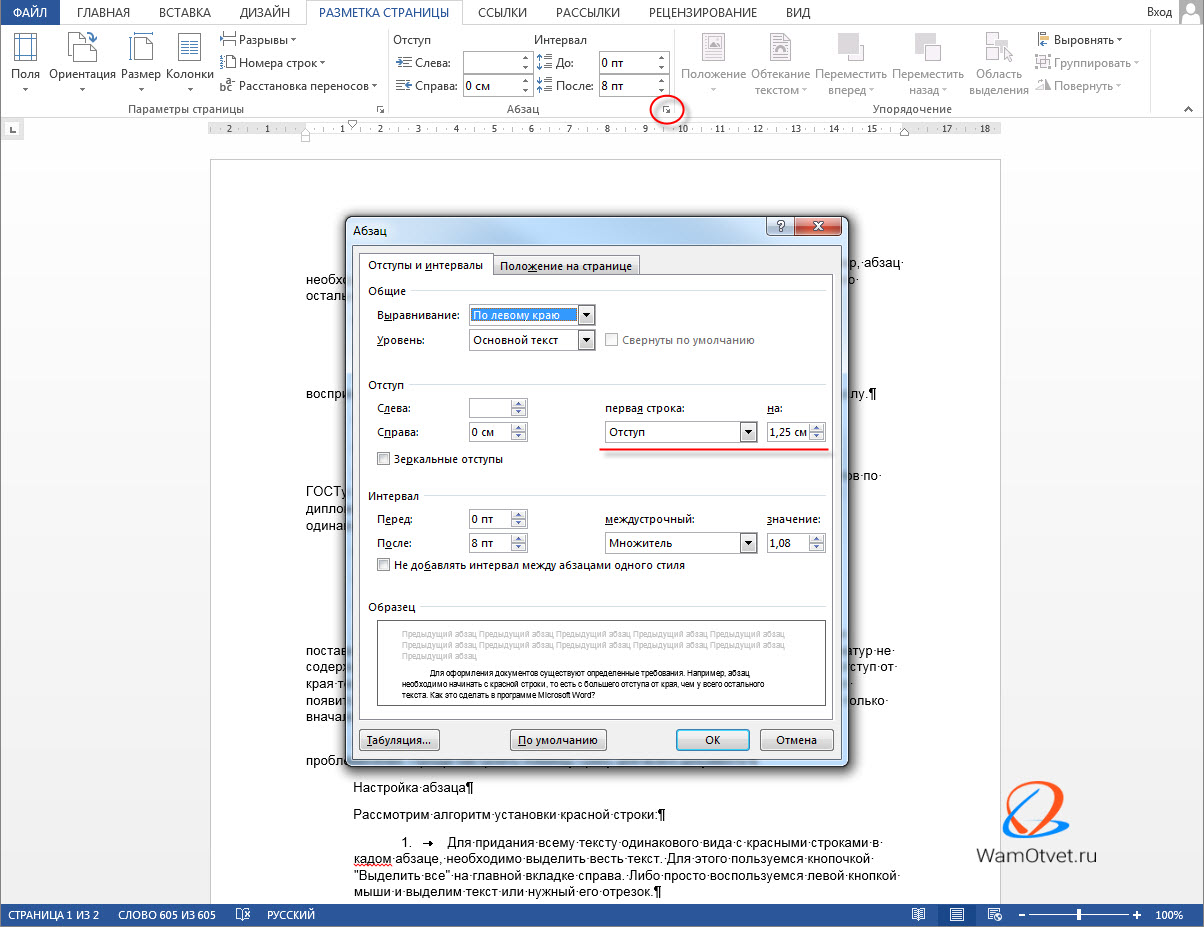Click the help question mark in Абзац dialog

pos(780,227)
